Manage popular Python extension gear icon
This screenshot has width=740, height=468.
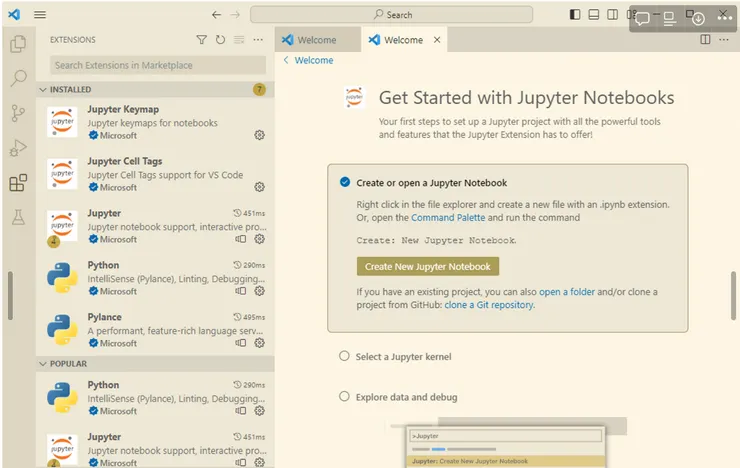pyautogui.click(x=260, y=410)
